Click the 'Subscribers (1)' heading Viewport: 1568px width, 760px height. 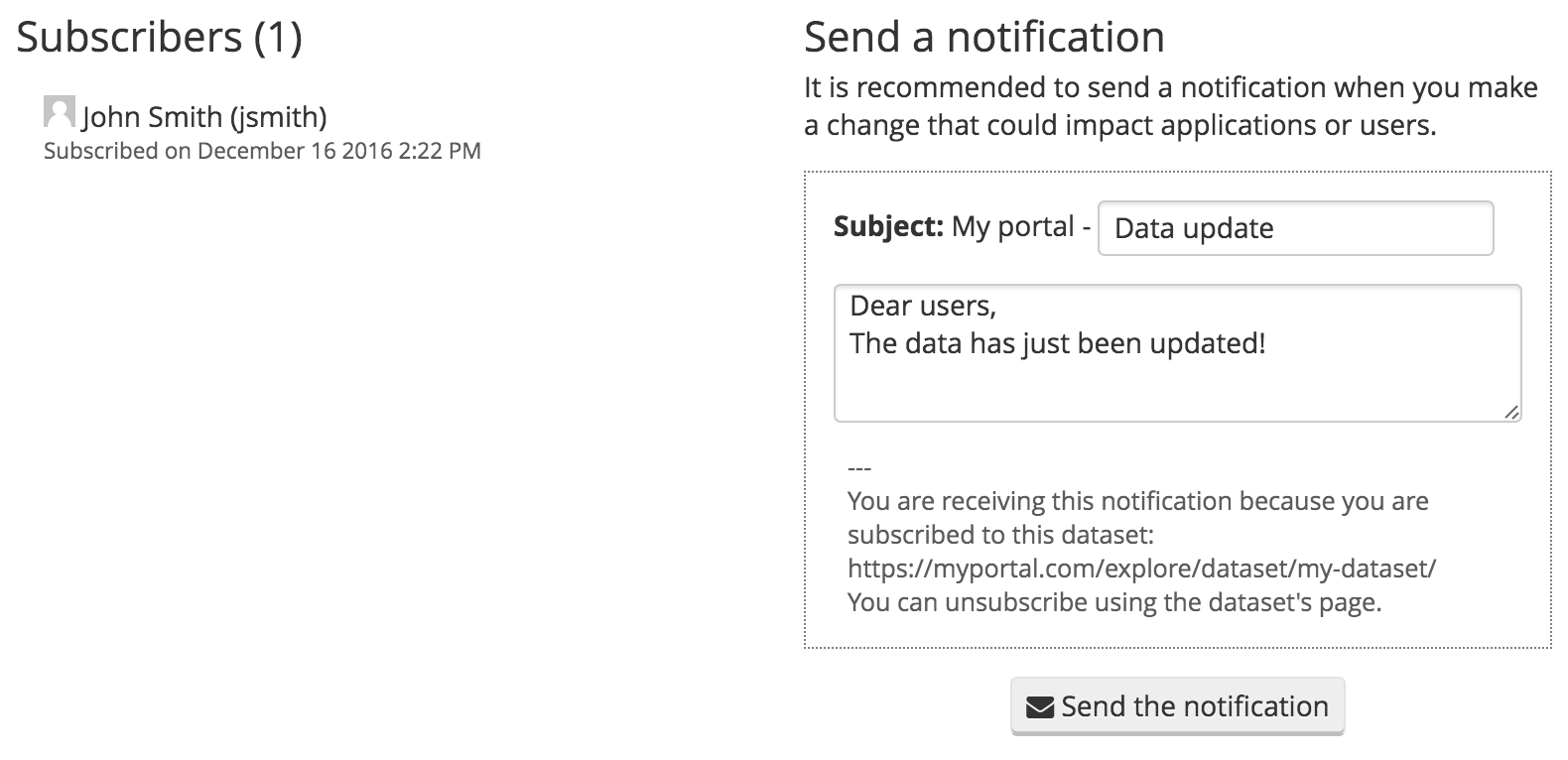tap(160, 38)
